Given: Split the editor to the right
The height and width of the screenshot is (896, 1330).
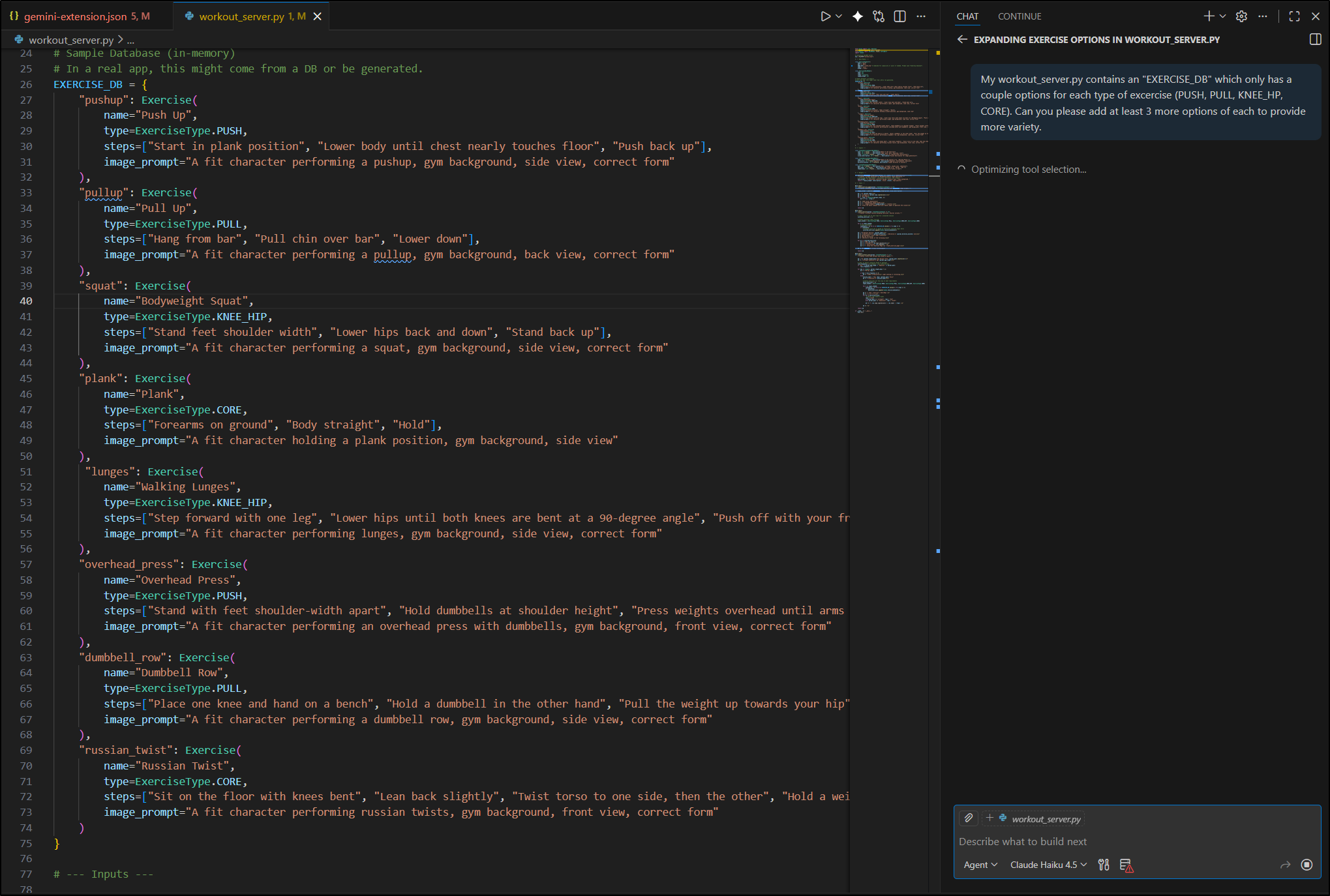Looking at the screenshot, I should coord(899,16).
